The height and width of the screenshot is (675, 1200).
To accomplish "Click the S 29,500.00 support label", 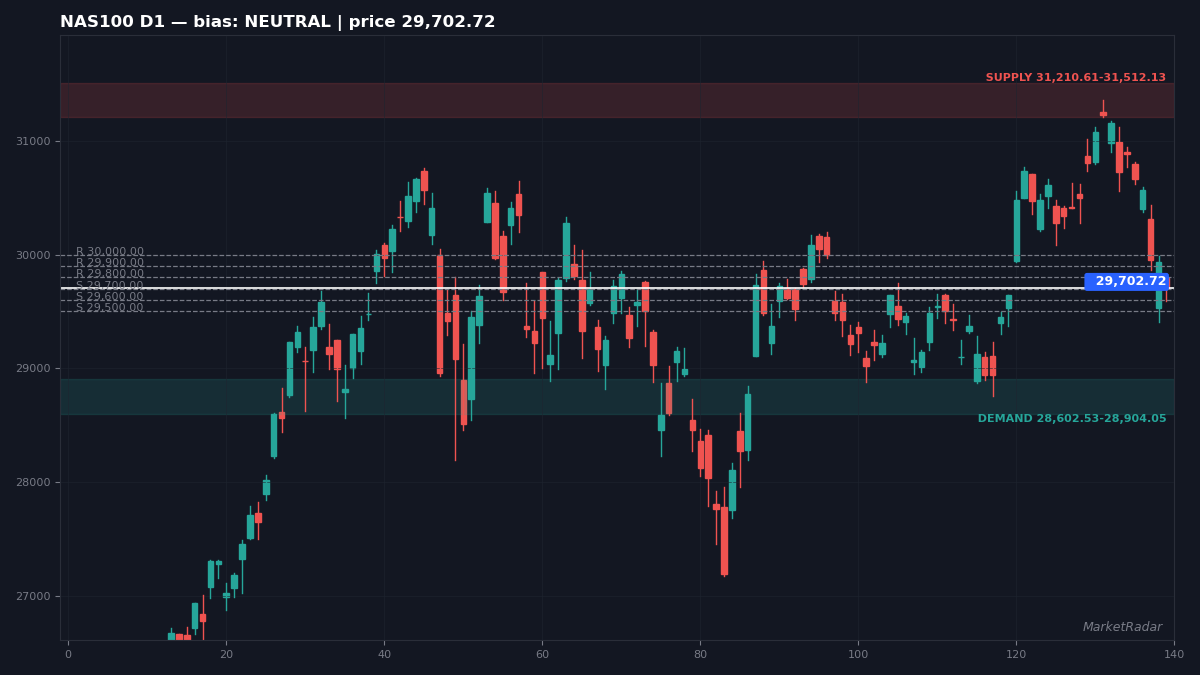I will click(110, 308).
